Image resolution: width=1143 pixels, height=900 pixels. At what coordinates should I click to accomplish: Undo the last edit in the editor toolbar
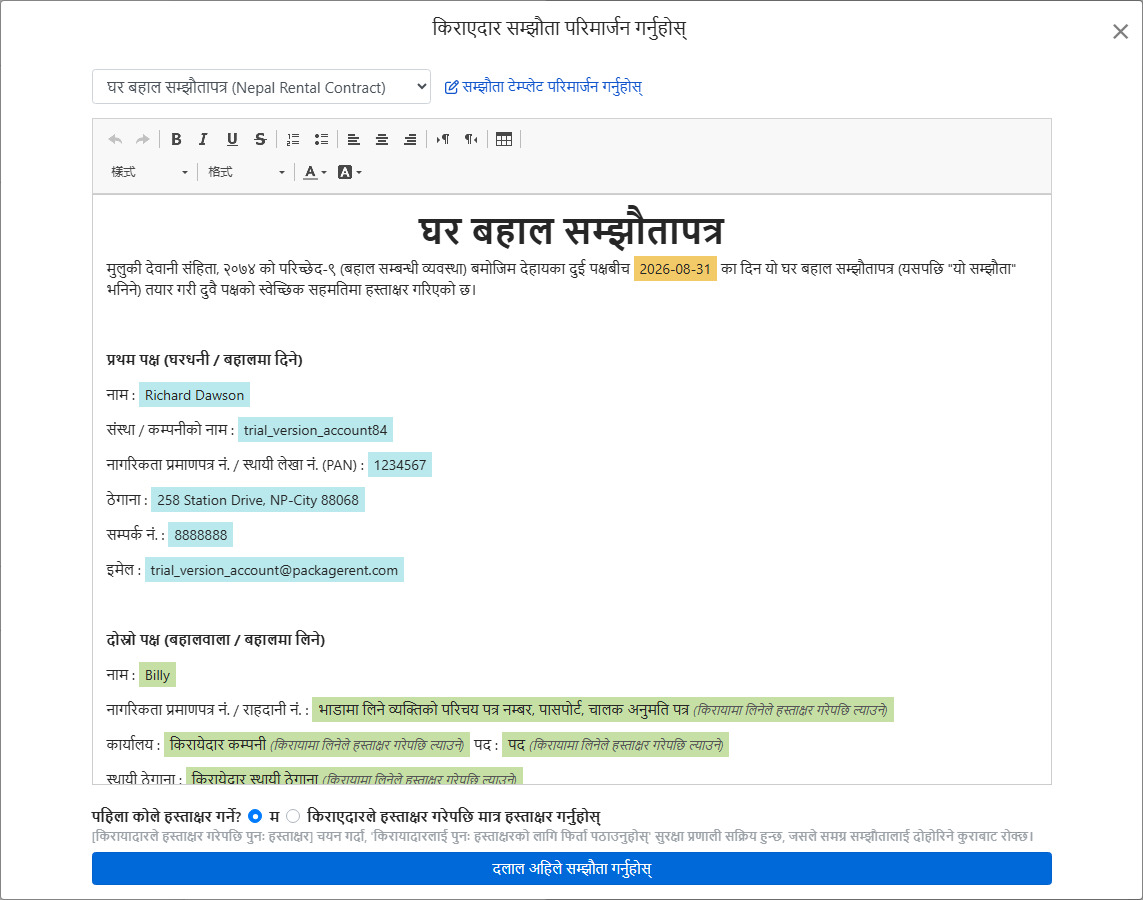[115, 139]
